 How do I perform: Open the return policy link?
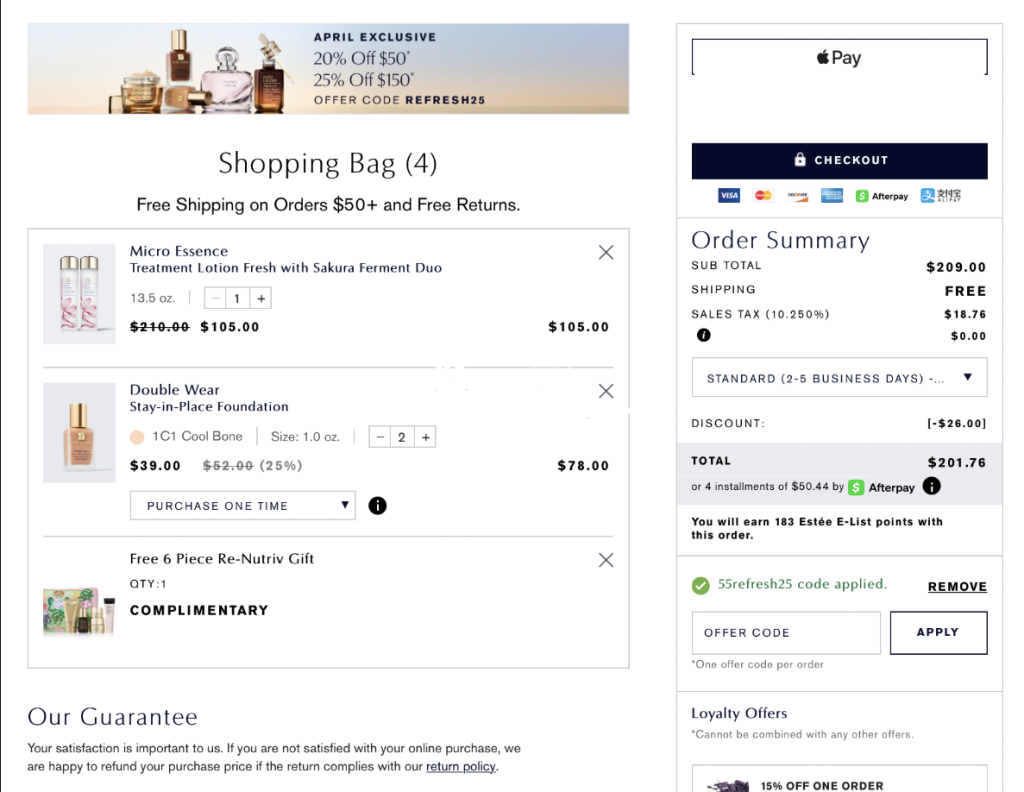pos(461,767)
